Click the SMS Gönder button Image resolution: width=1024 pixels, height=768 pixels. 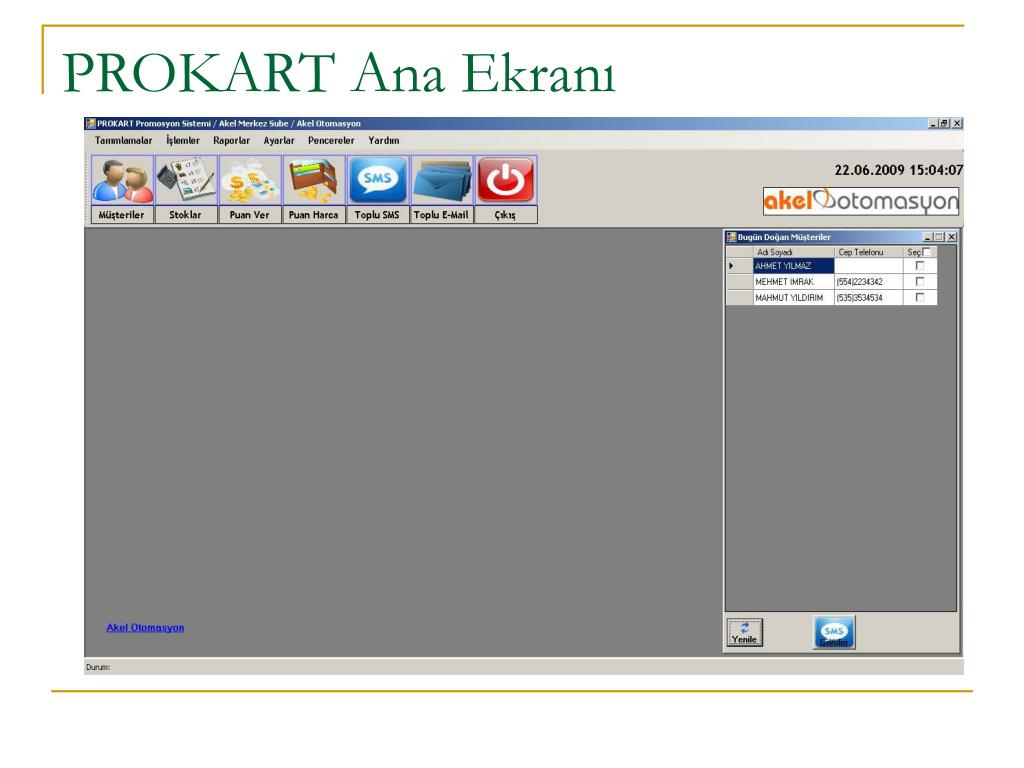834,632
